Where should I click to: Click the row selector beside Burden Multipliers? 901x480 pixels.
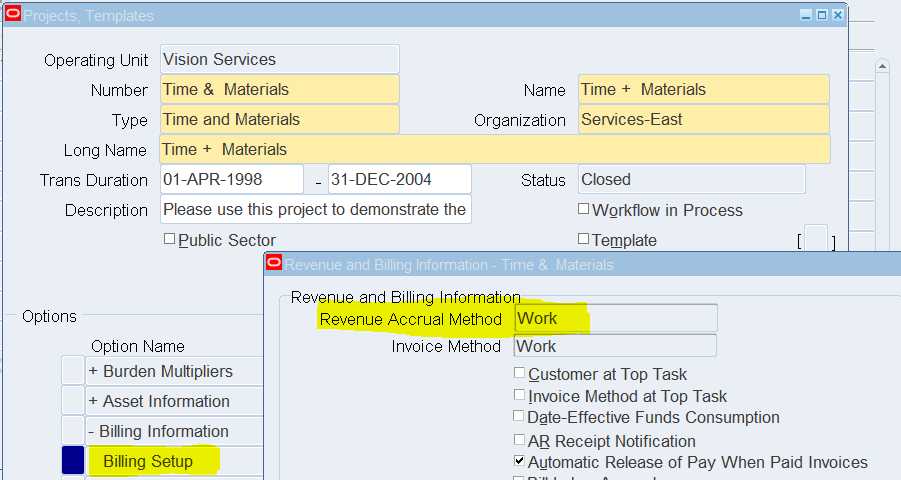73,371
